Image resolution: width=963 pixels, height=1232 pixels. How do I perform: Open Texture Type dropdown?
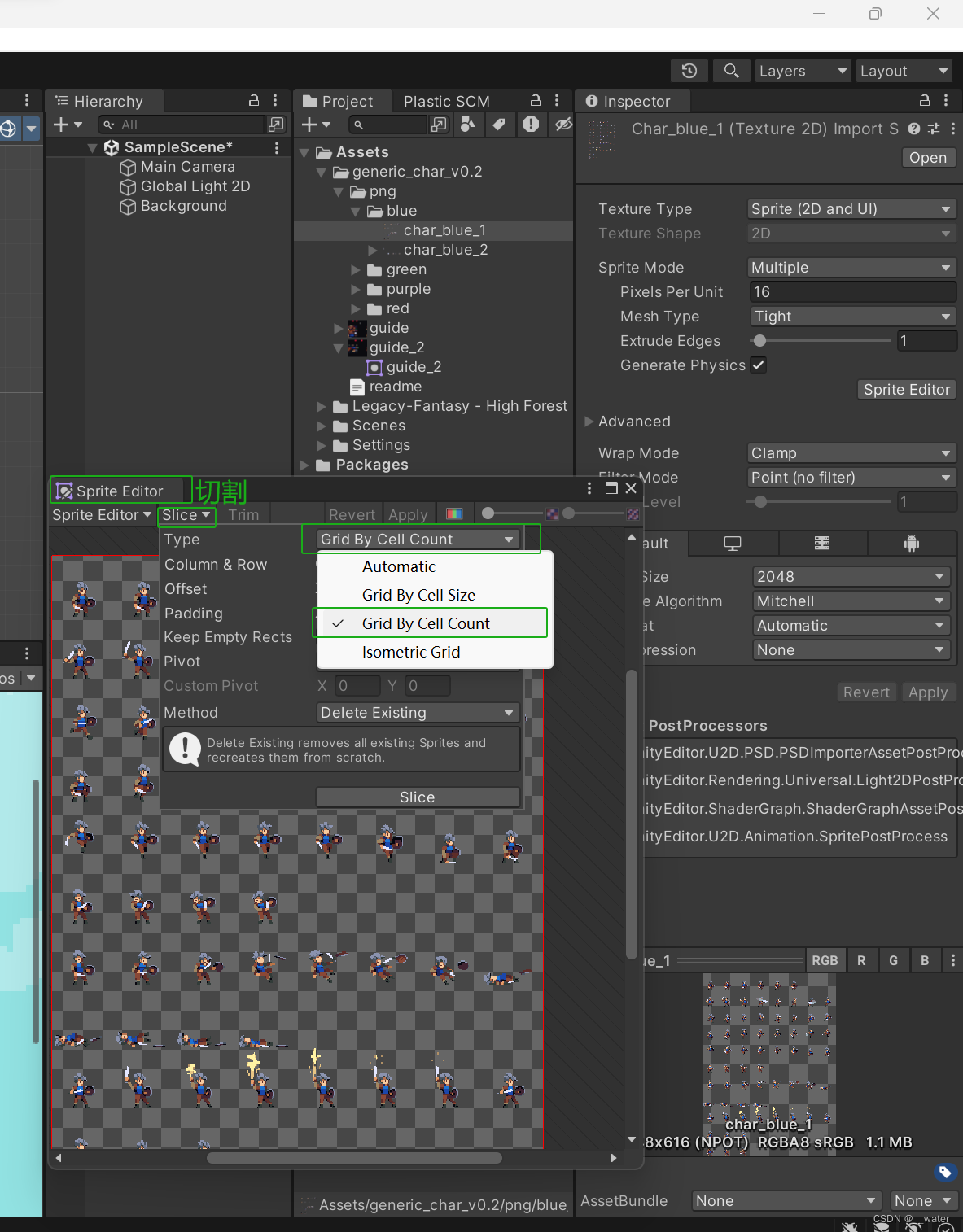click(851, 209)
